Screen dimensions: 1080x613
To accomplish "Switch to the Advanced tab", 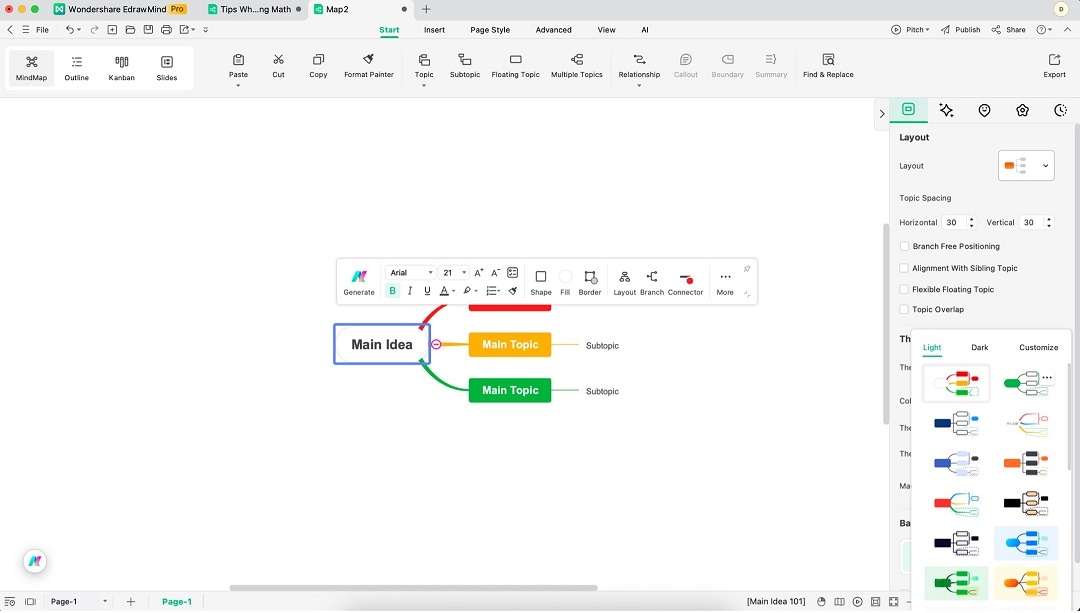I will click(x=553, y=30).
